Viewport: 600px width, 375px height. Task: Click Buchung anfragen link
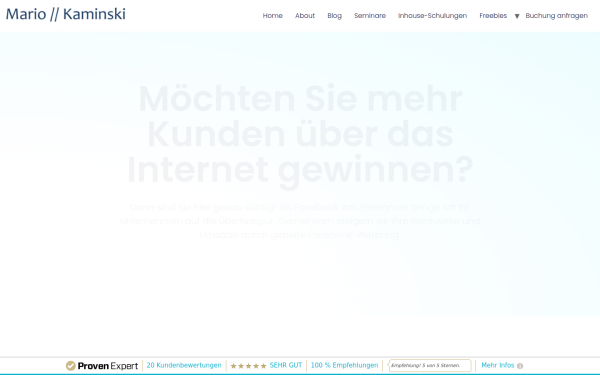click(x=556, y=16)
